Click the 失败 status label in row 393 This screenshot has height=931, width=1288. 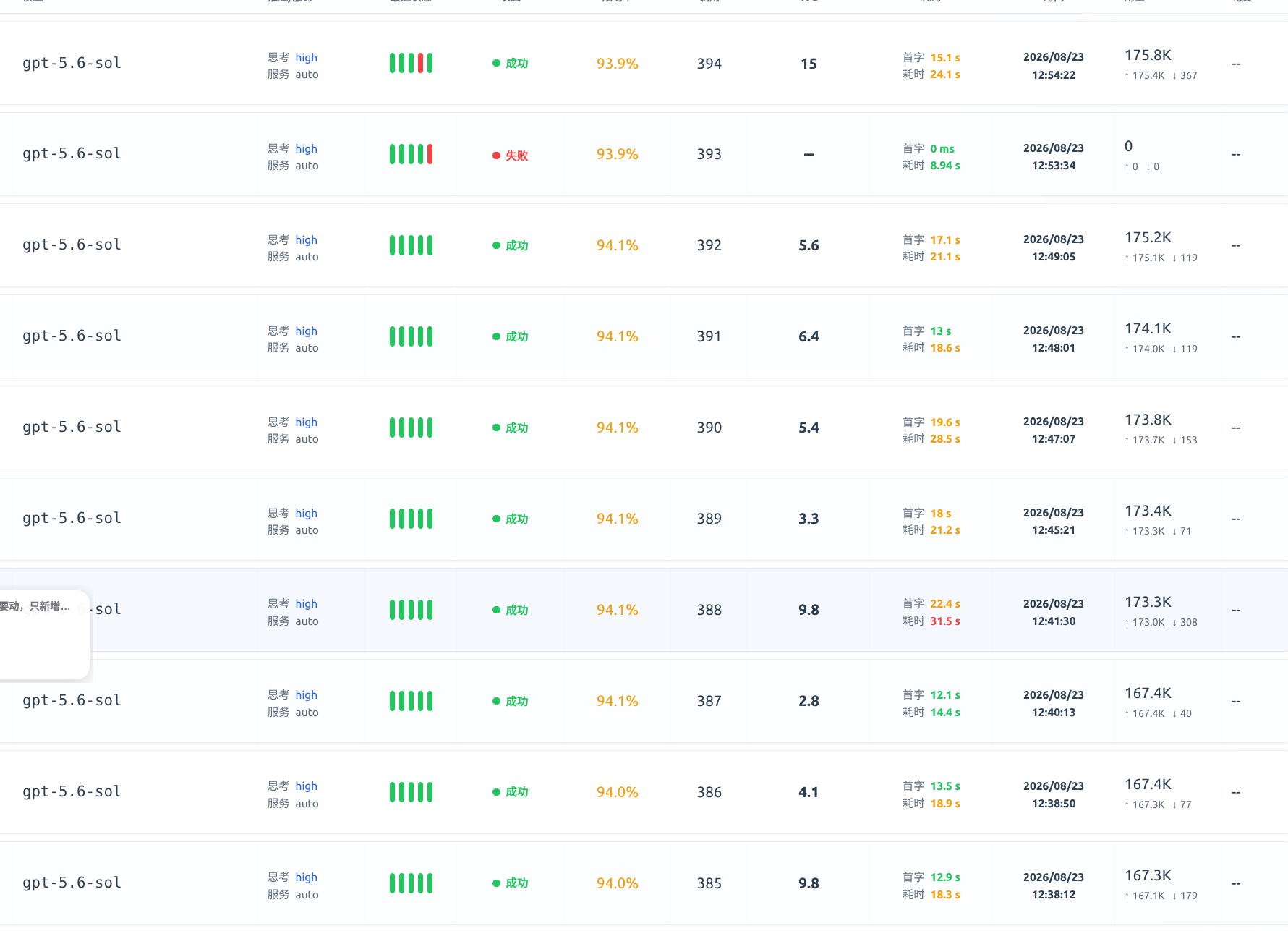pos(516,156)
